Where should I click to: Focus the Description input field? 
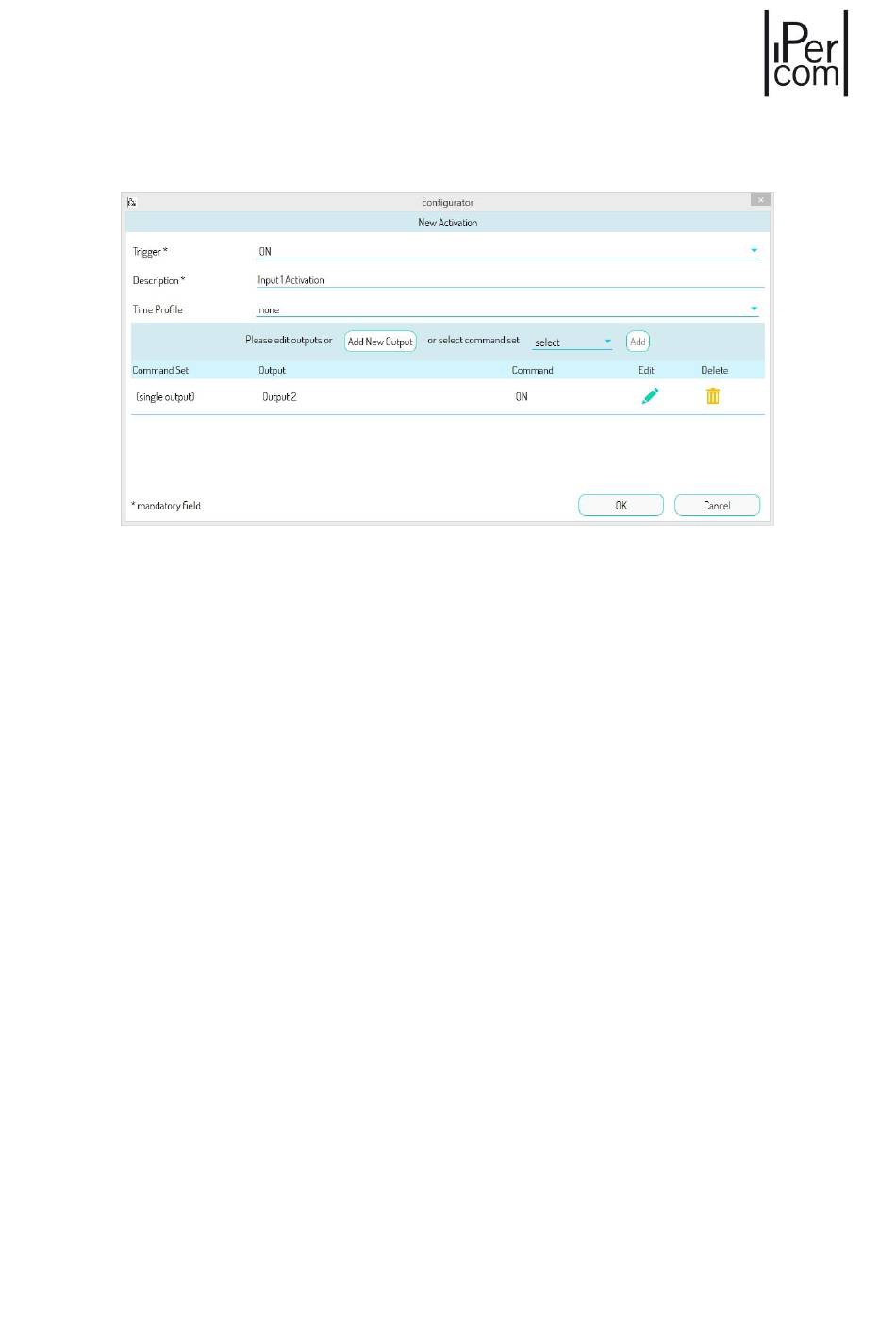[509, 280]
